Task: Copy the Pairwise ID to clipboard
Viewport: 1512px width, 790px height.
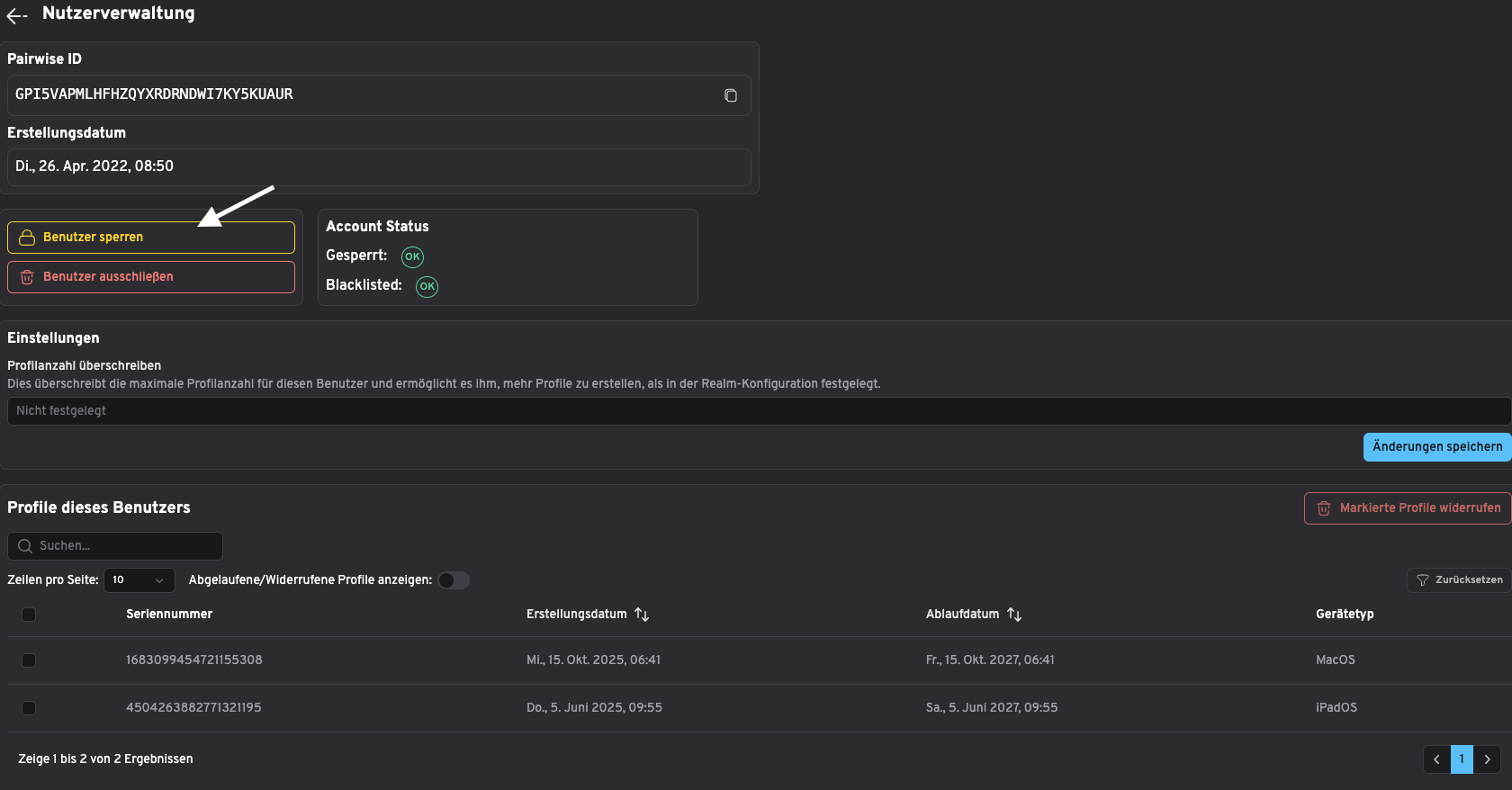Action: (730, 95)
